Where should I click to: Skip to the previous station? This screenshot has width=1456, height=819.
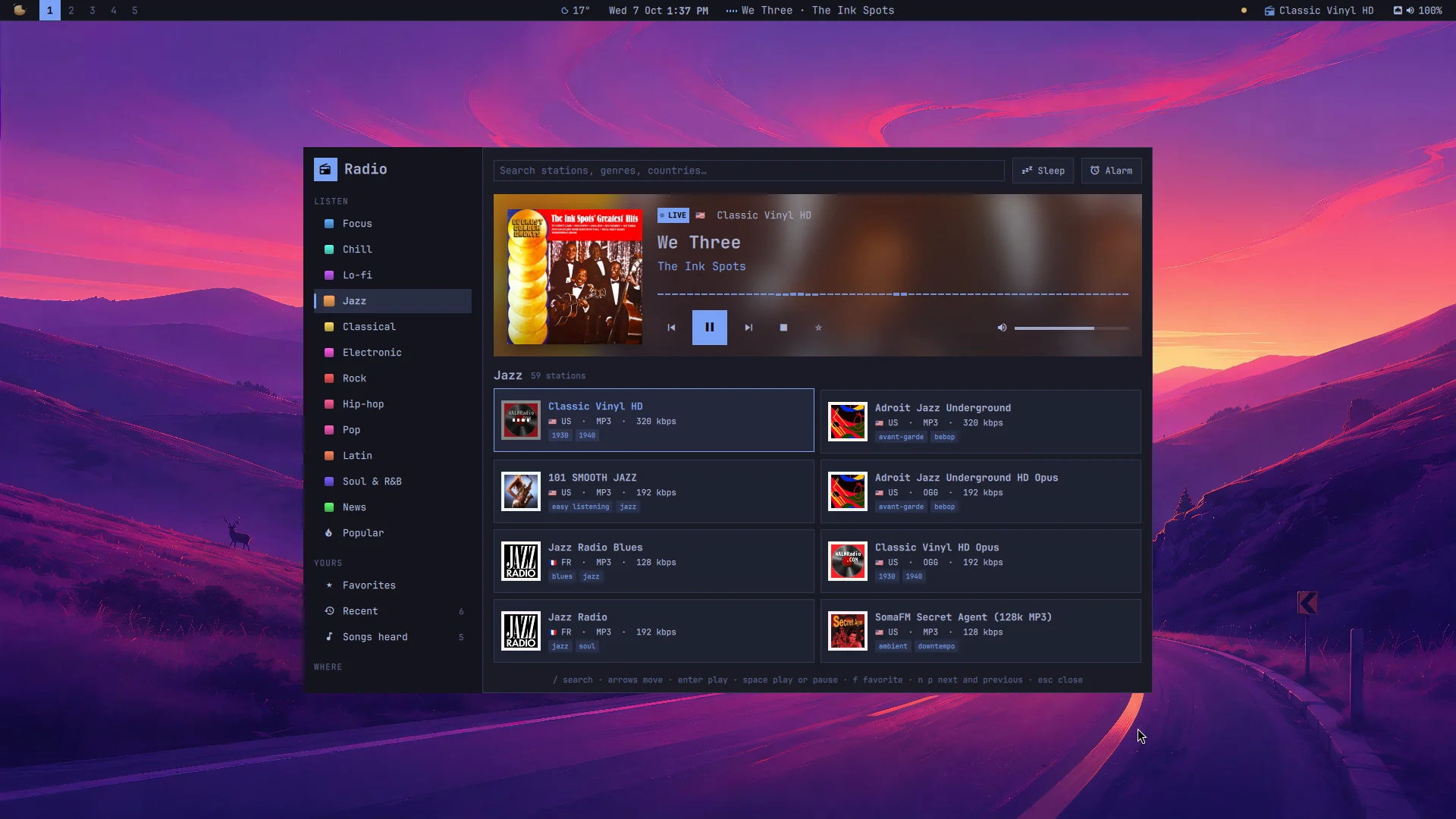(x=671, y=328)
